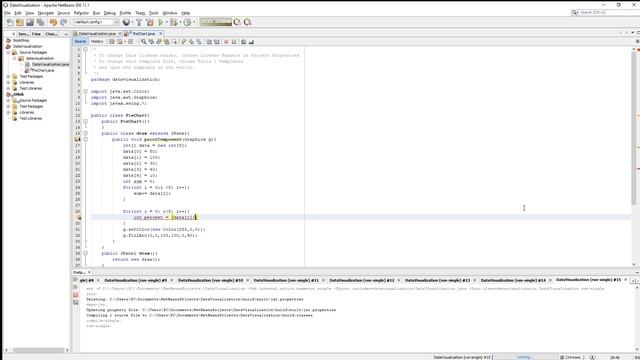
Task: Click the Redo arrow icon
Action: [x=63, y=22]
